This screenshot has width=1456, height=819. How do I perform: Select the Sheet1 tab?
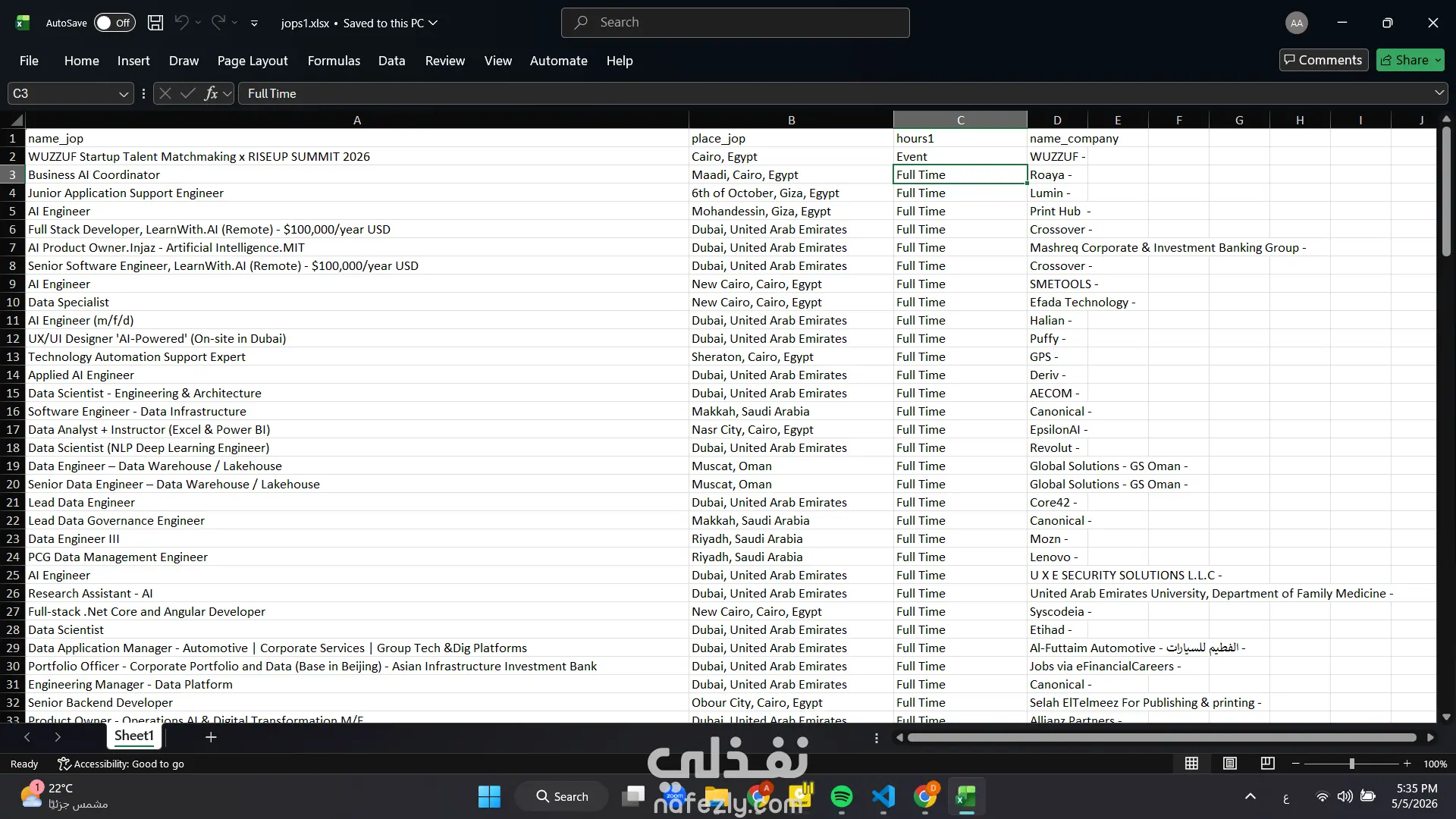134,736
